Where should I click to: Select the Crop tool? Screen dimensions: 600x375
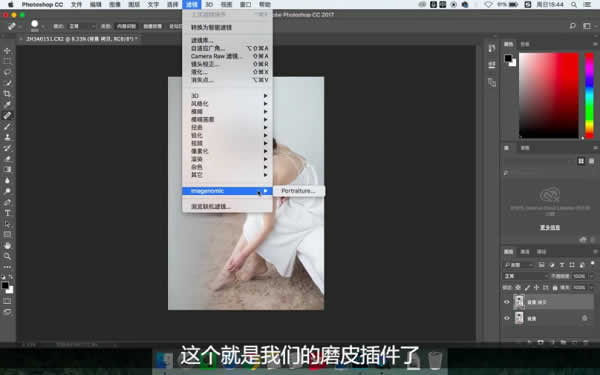pos(7,93)
